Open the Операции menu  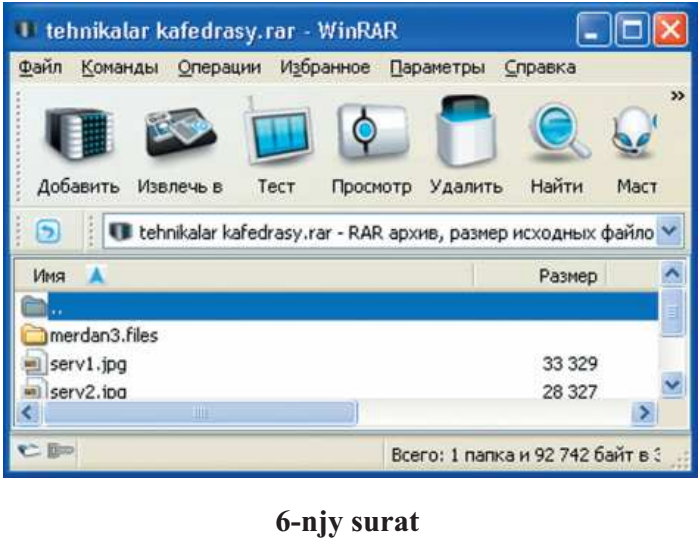219,68
